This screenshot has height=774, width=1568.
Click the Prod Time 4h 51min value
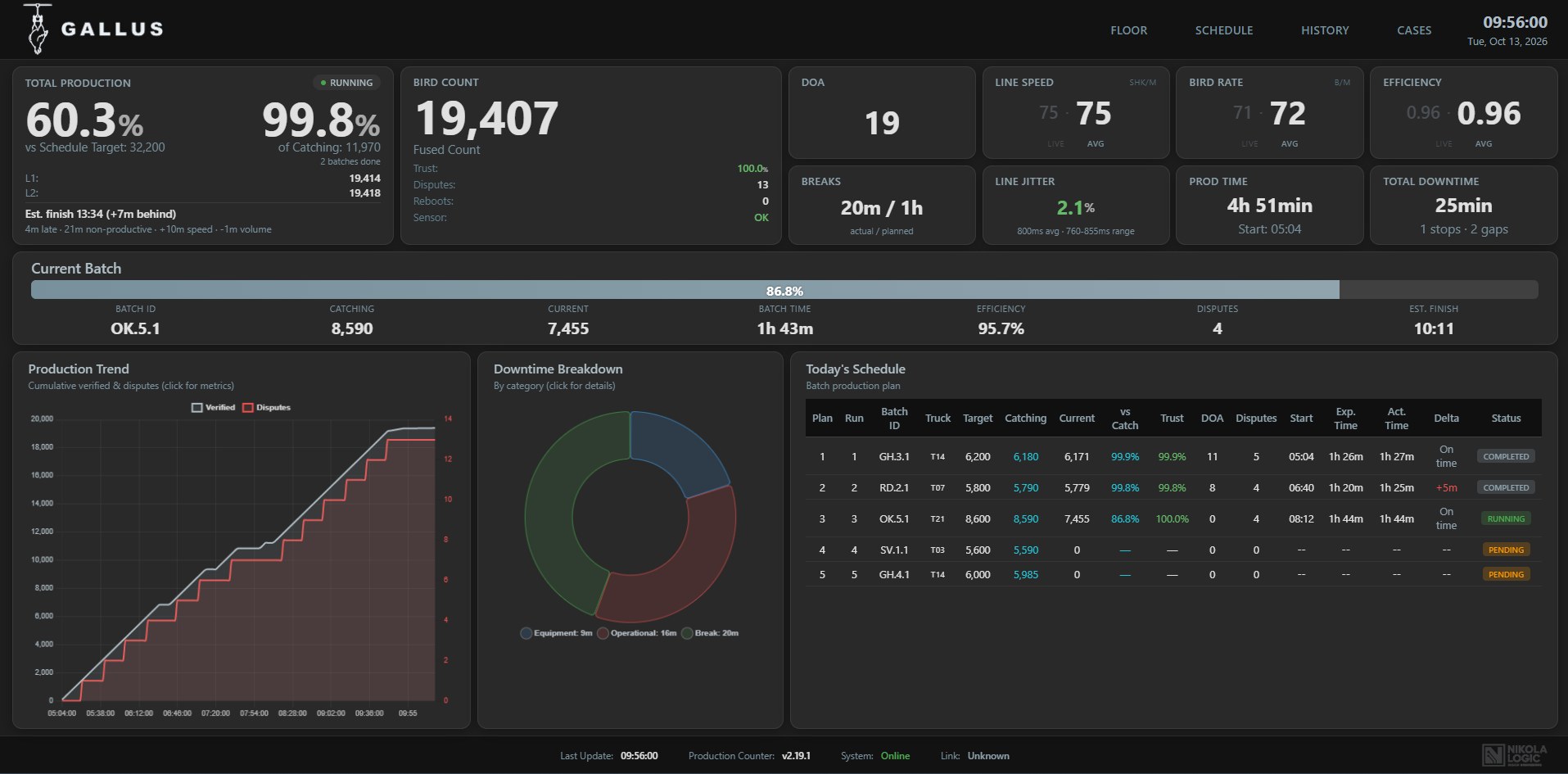(1269, 205)
